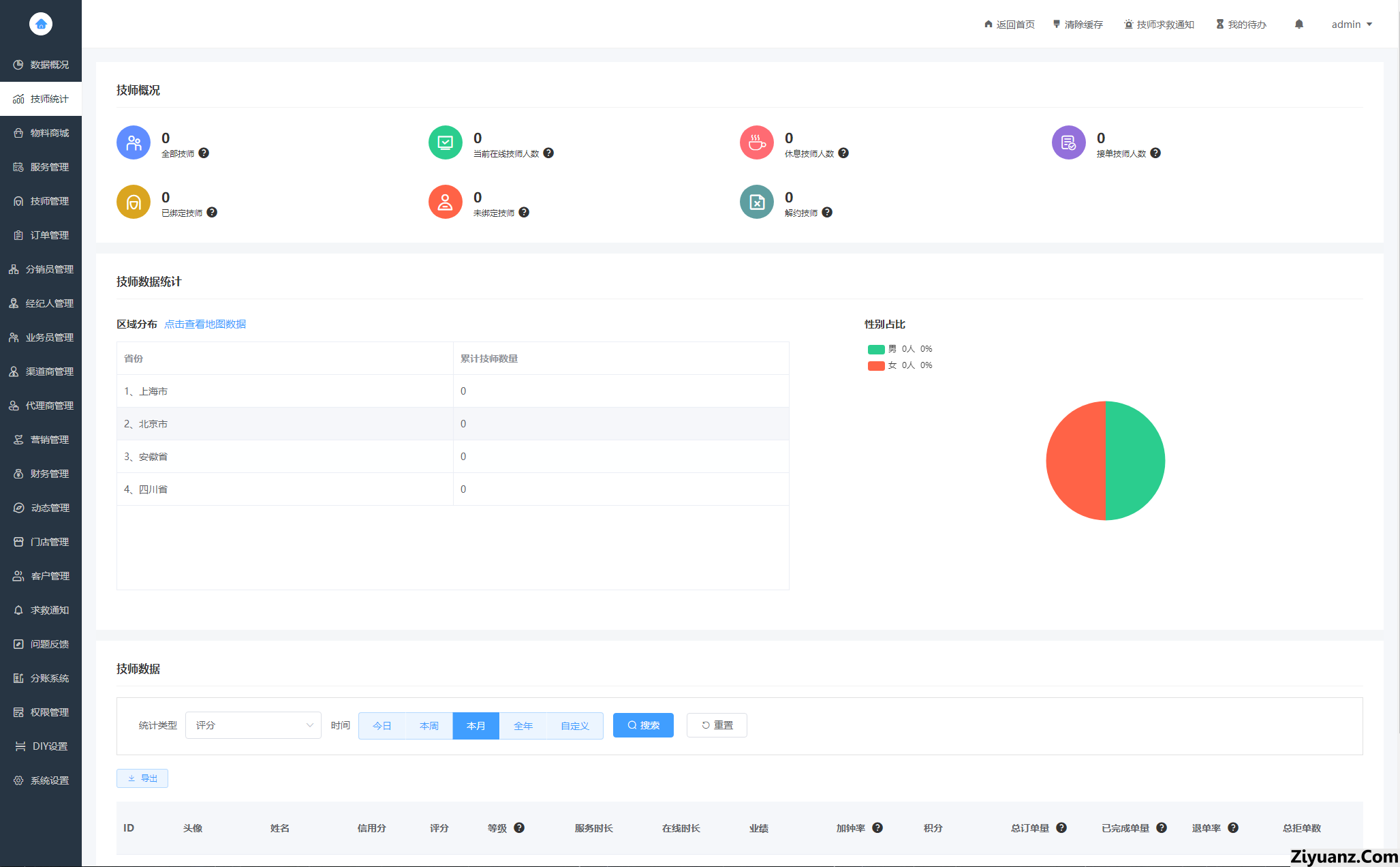Click the notification bell icon
This screenshot has width=1400, height=867.
(x=1298, y=25)
